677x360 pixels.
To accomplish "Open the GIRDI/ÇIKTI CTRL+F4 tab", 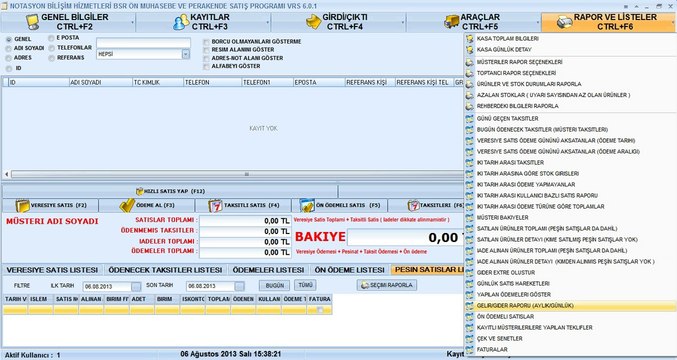I will [x=338, y=22].
